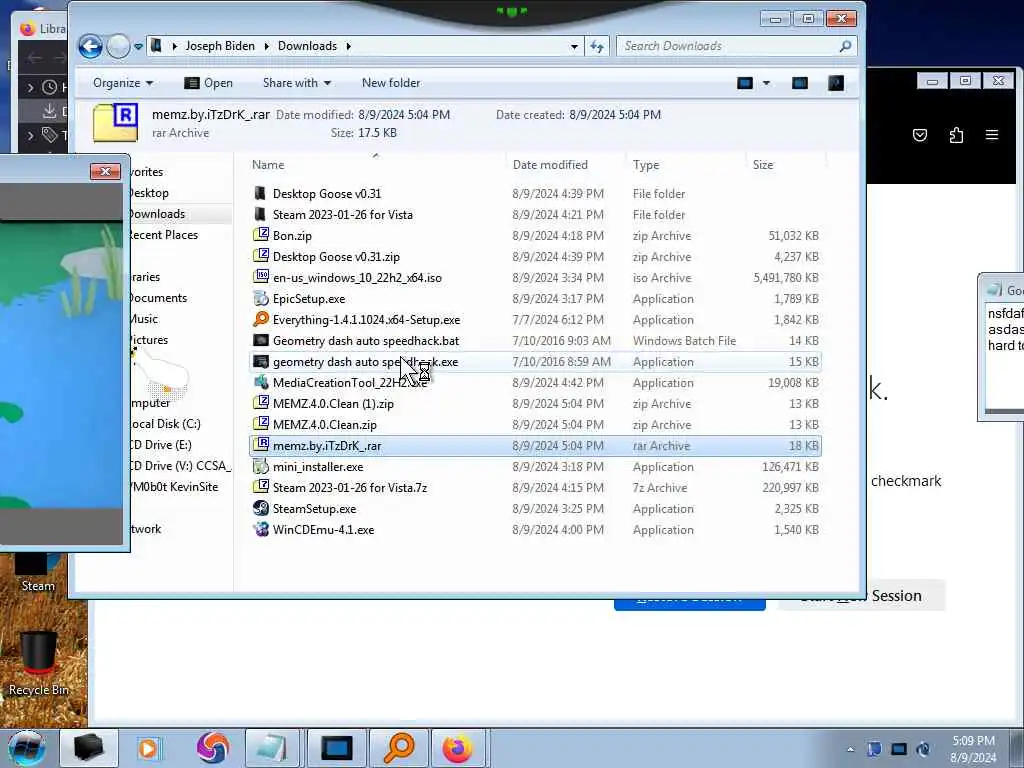Expand the arrow after Downloads in breadcrumb
Screen dimensions: 1024x768
349,46
